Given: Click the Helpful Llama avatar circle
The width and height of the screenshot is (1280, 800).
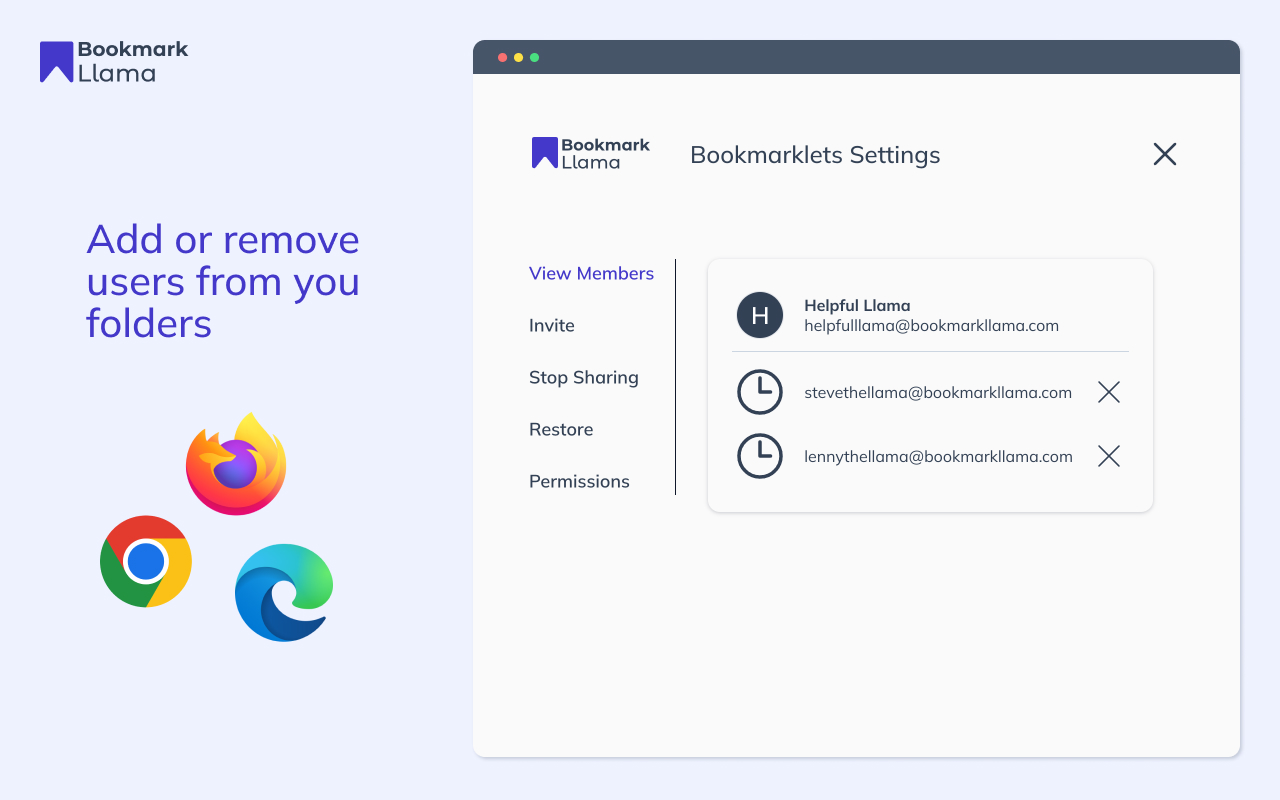Looking at the screenshot, I should point(760,315).
